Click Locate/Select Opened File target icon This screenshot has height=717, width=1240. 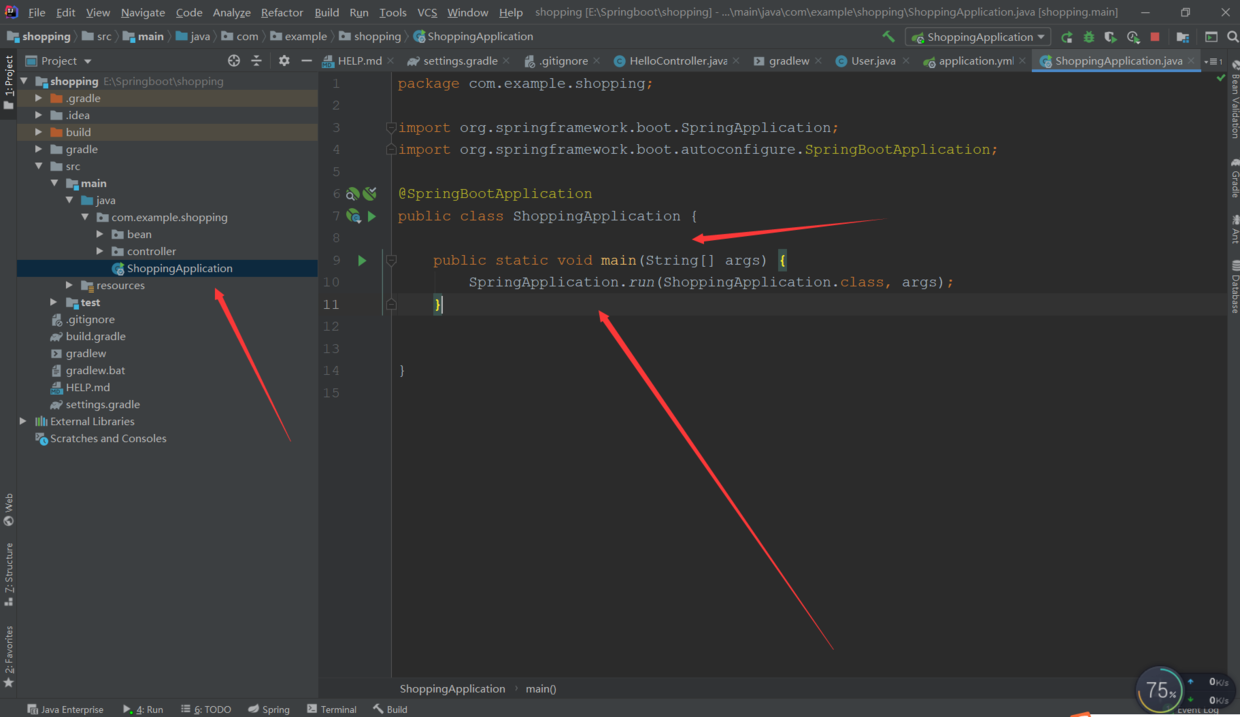(x=234, y=61)
